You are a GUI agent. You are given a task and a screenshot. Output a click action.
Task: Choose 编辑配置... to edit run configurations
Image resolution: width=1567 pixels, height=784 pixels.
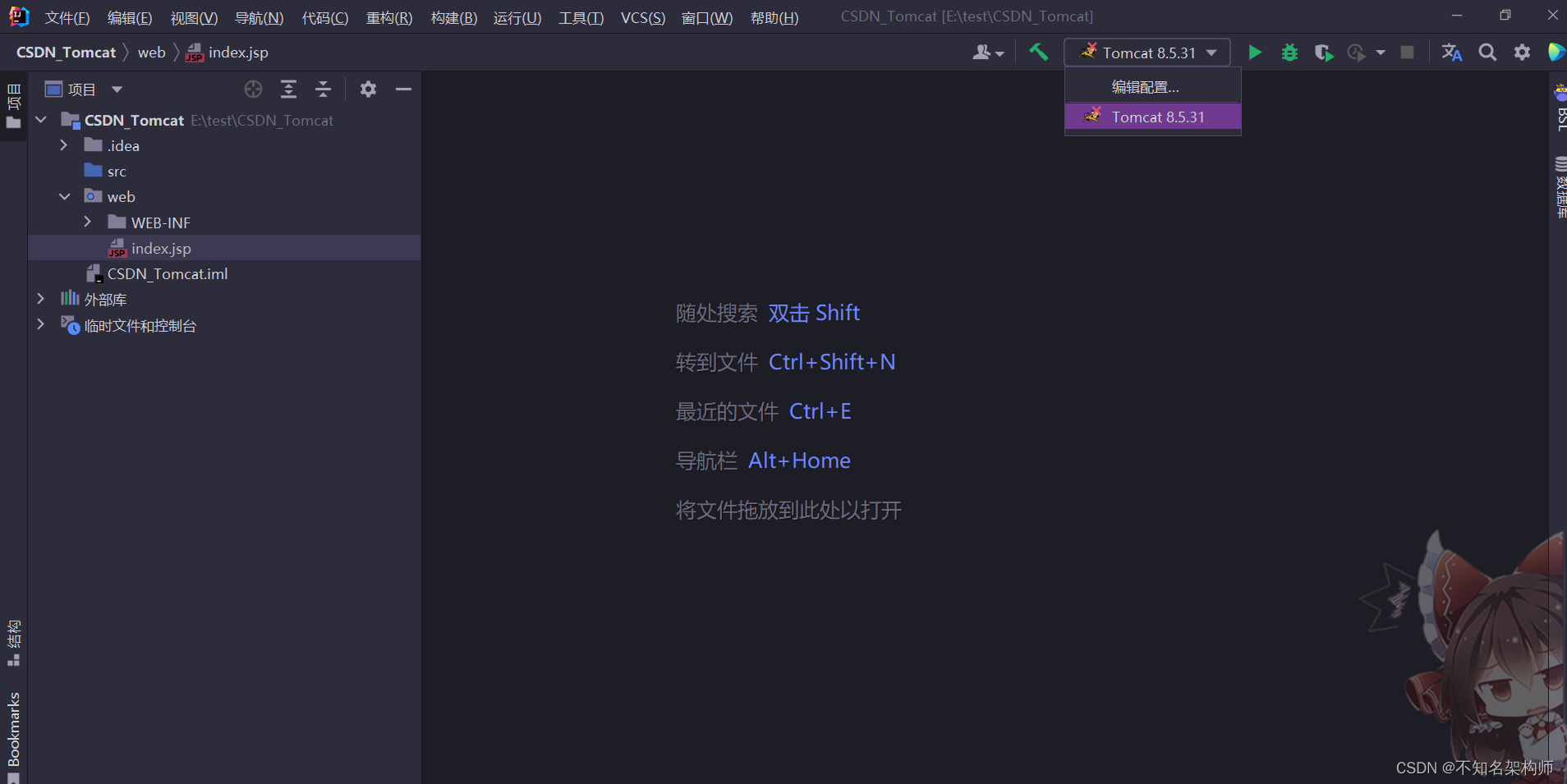[x=1147, y=85]
